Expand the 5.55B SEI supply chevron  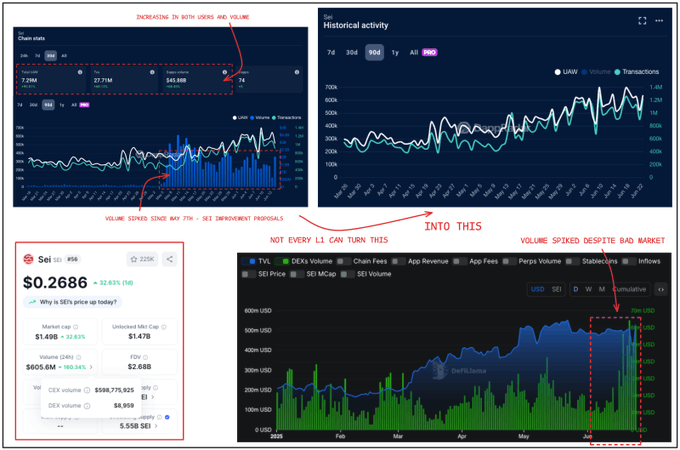tap(156, 426)
